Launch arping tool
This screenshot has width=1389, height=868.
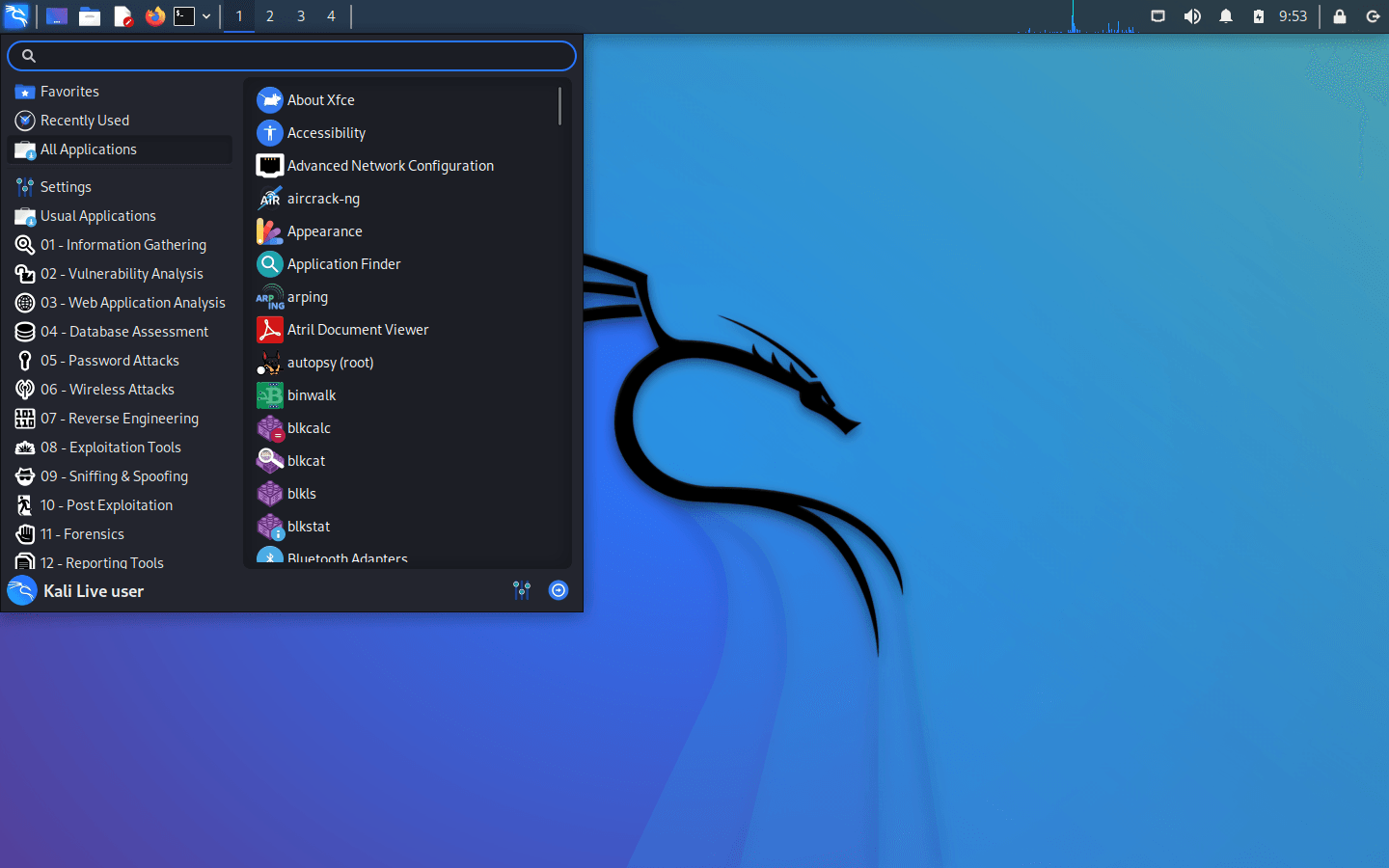[x=403, y=297]
